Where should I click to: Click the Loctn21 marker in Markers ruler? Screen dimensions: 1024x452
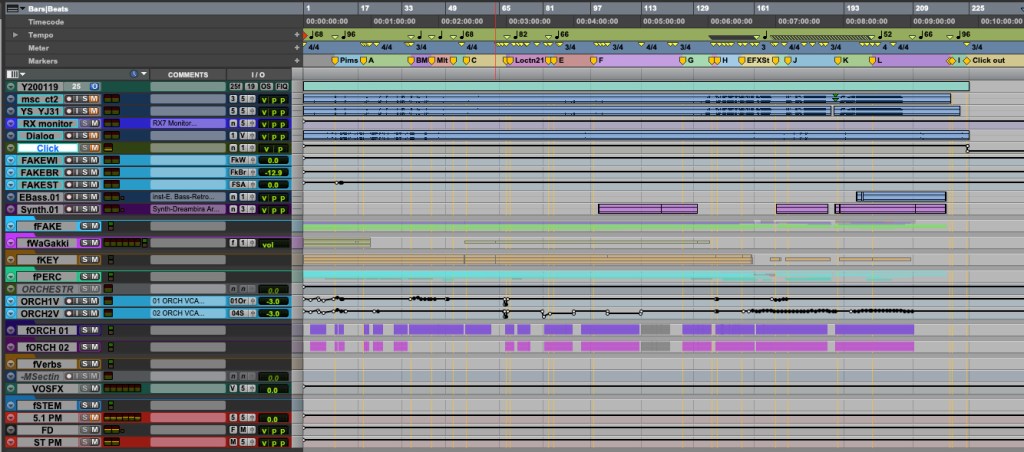[x=527, y=60]
